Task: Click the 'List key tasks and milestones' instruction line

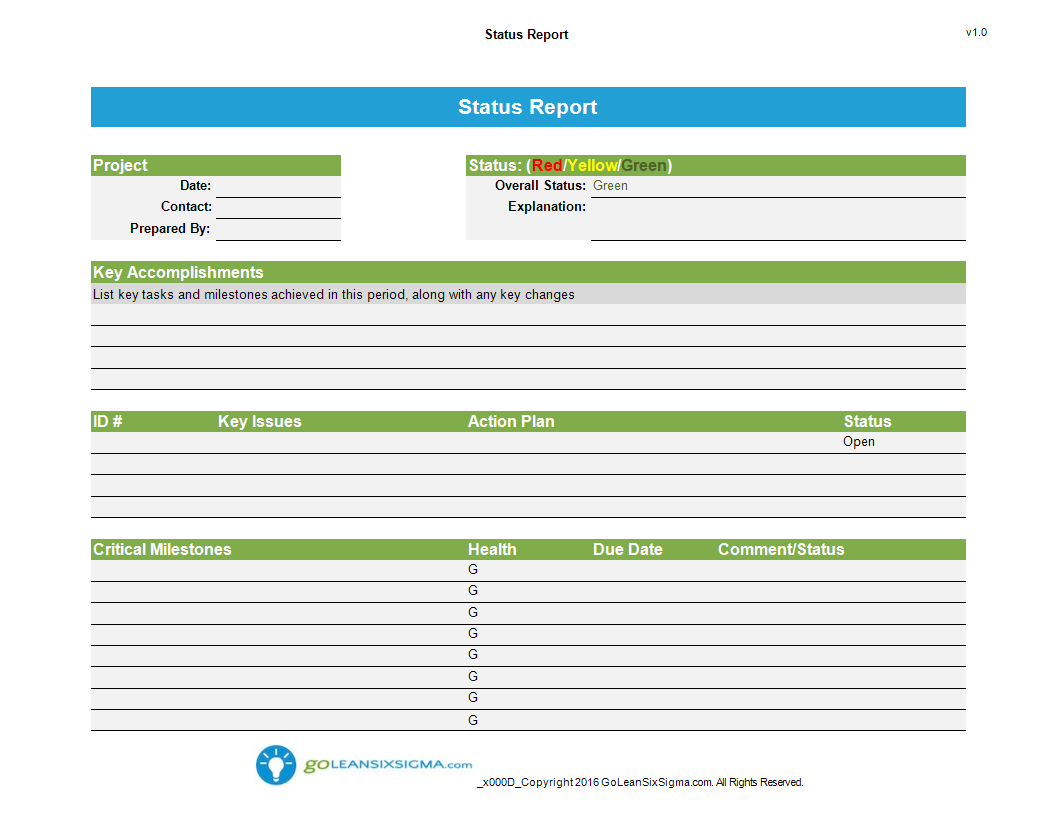Action: pyautogui.click(x=334, y=295)
